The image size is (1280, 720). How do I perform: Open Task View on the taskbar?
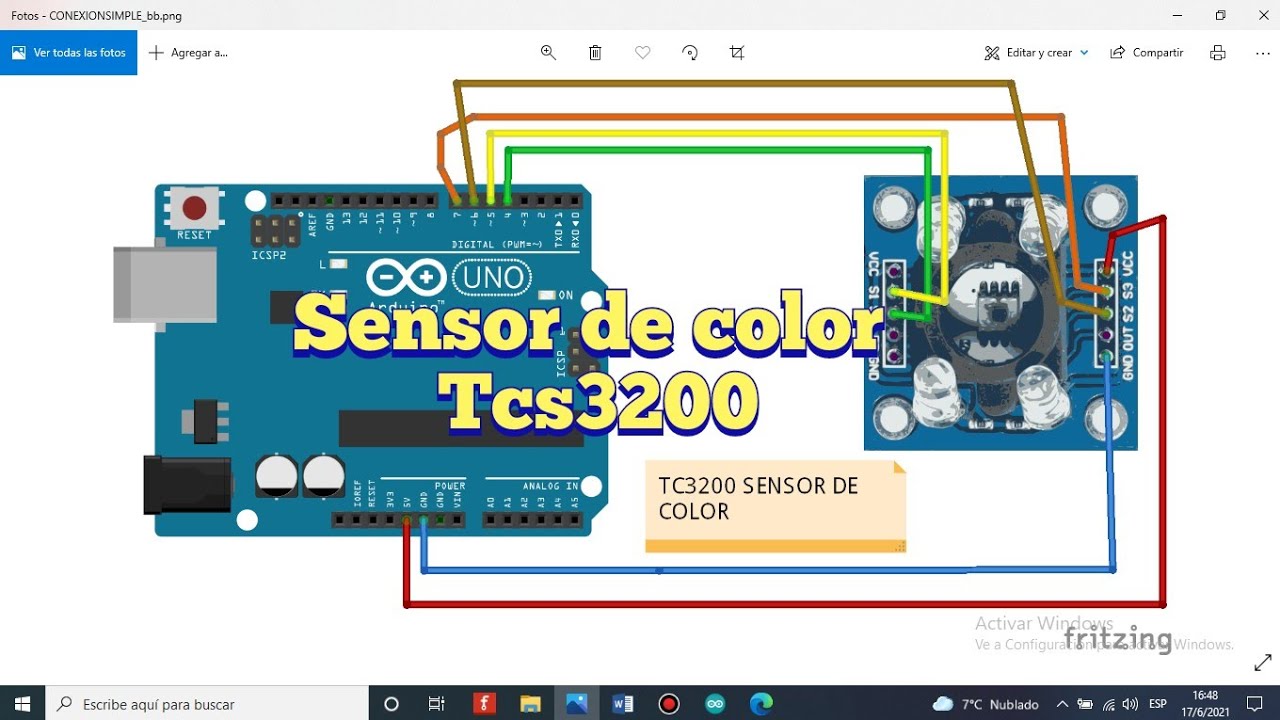pyautogui.click(x=436, y=704)
